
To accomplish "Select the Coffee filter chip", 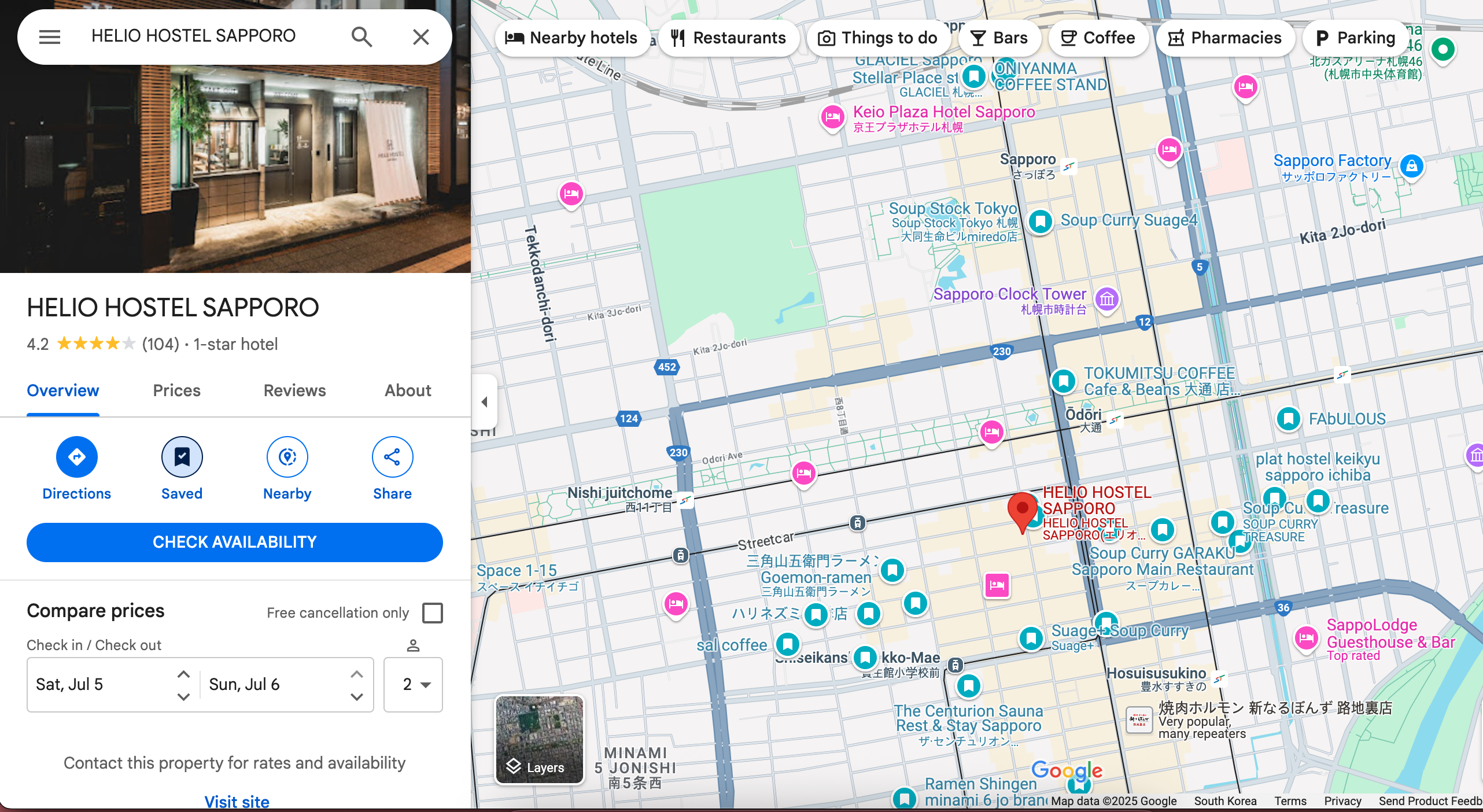I will (x=1098, y=38).
